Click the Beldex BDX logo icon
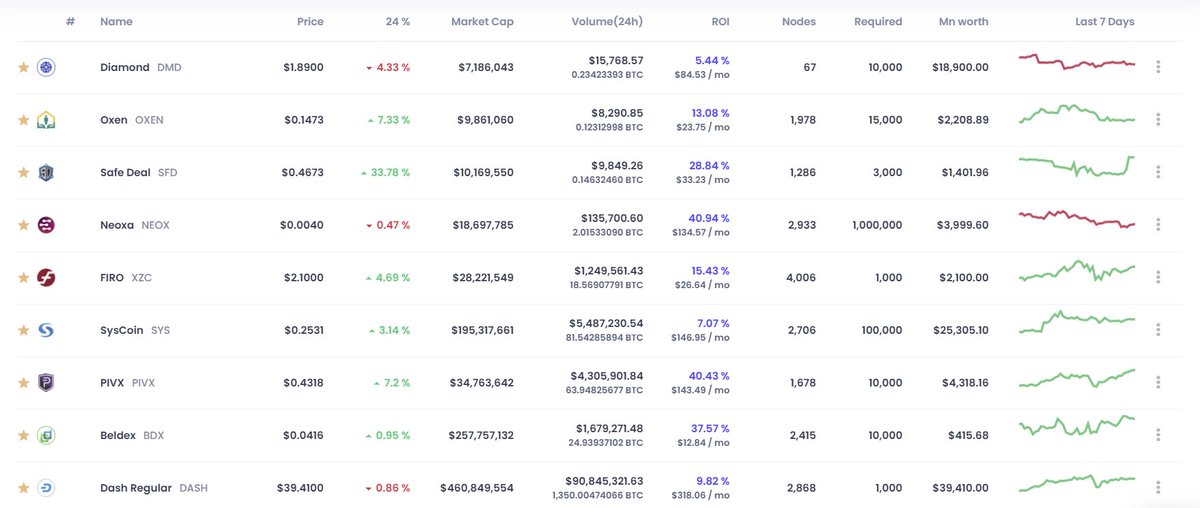The width and height of the screenshot is (1200, 508). point(46,435)
